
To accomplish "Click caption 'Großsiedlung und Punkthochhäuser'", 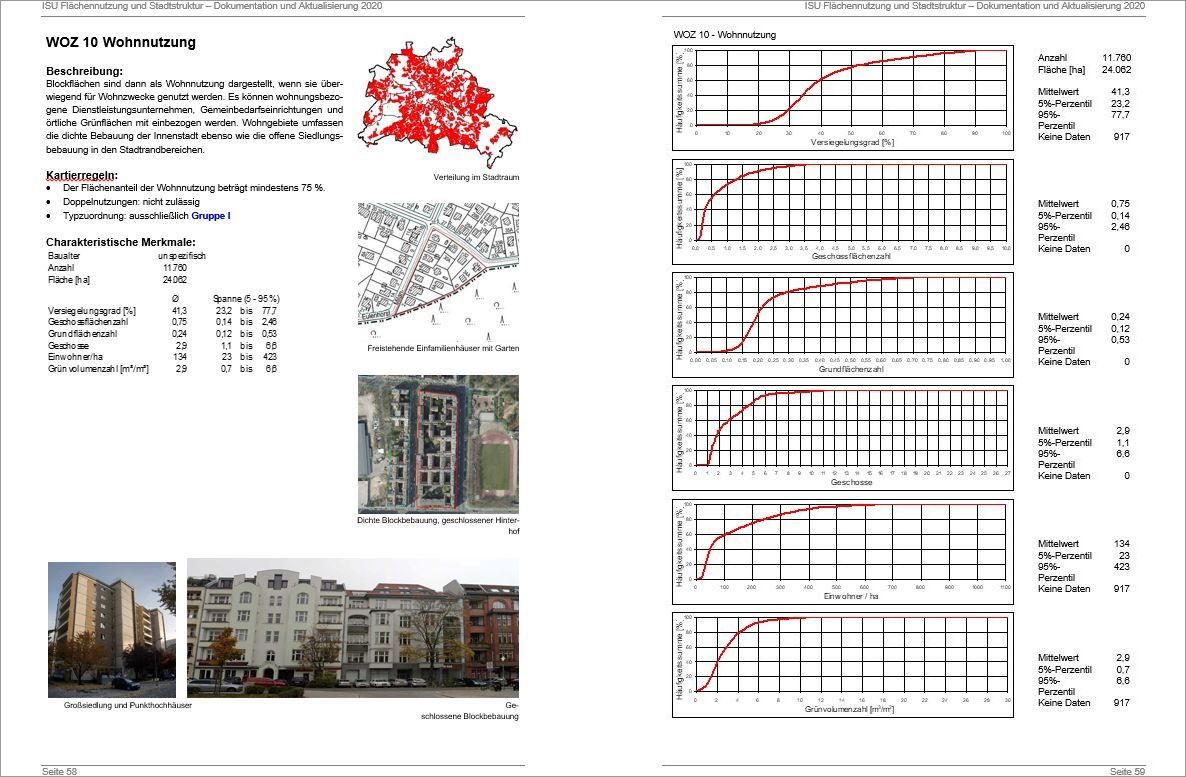I will [x=128, y=705].
